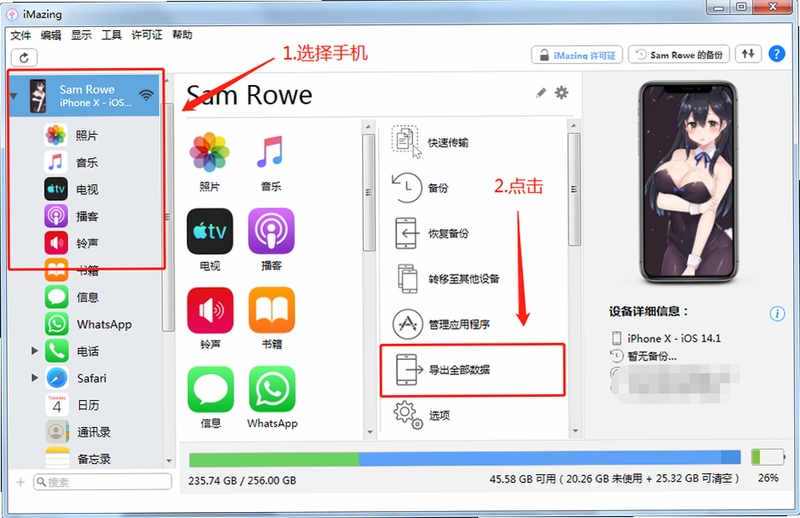Open the 显示 menu
This screenshot has height=518, width=800.
81,35
